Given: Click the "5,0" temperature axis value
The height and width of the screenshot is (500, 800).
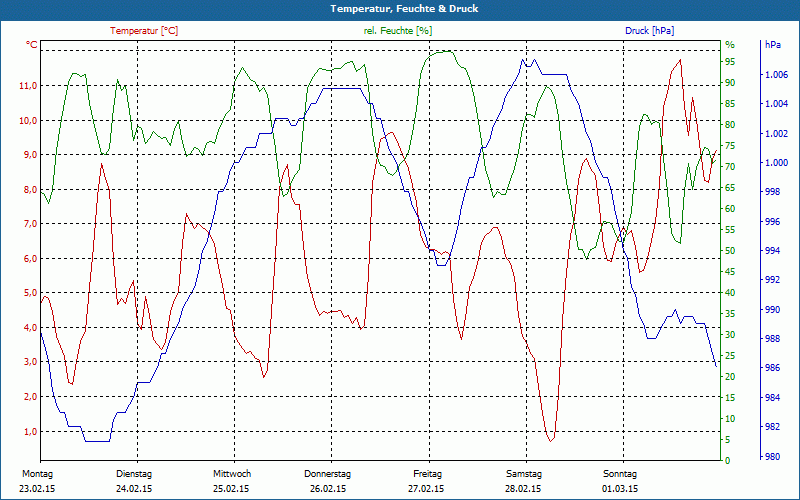Looking at the screenshot, I should tap(30, 293).
